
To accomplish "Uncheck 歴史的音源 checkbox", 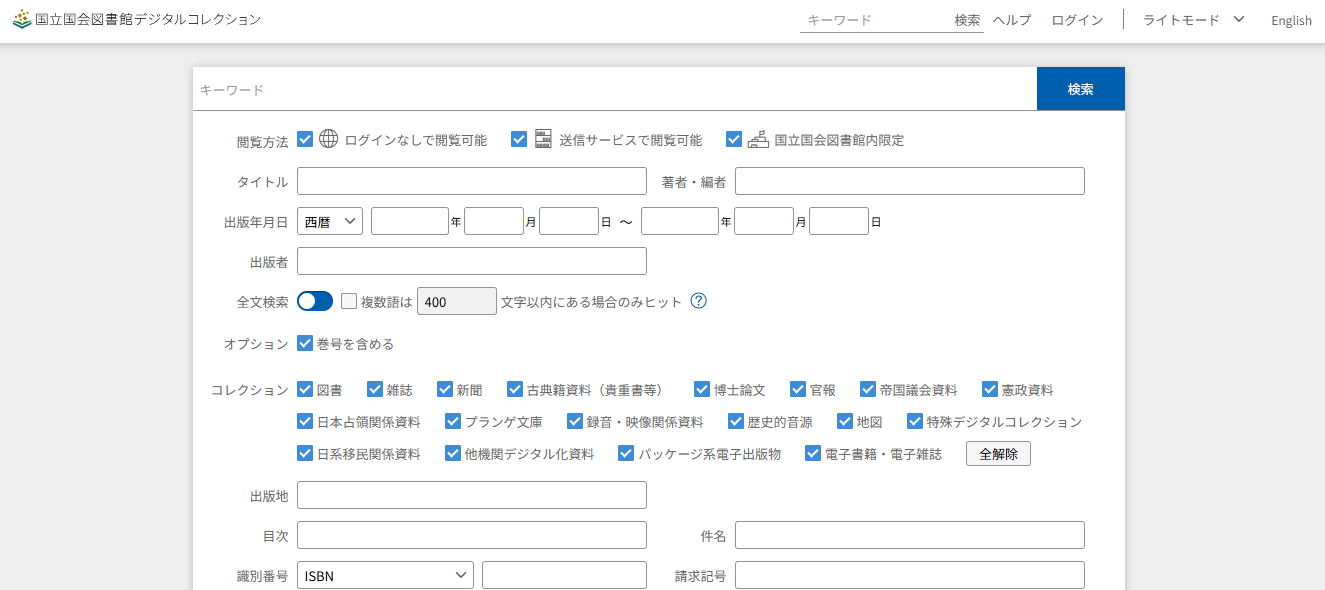I will coord(736,421).
